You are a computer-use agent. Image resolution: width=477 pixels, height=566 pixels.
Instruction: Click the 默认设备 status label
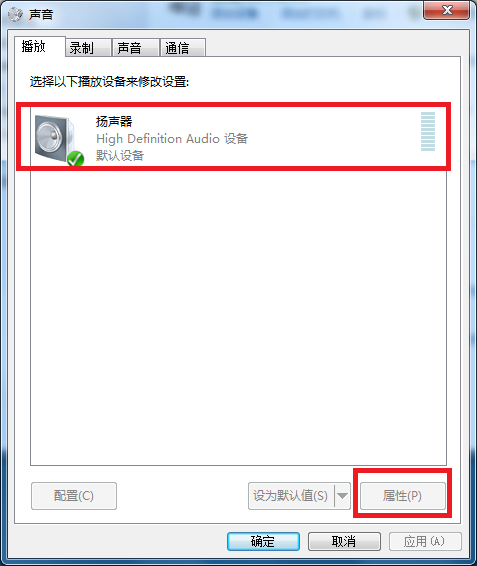point(120,156)
